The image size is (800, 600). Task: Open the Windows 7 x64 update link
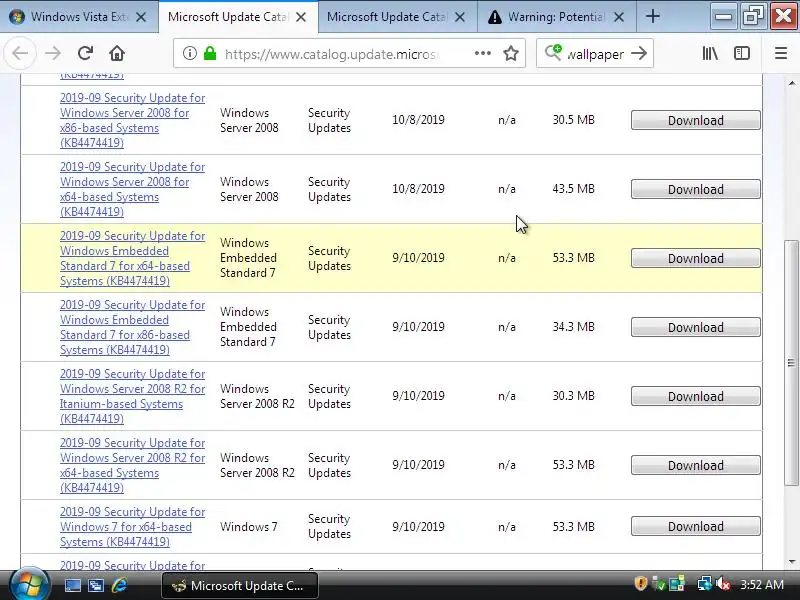point(133,527)
